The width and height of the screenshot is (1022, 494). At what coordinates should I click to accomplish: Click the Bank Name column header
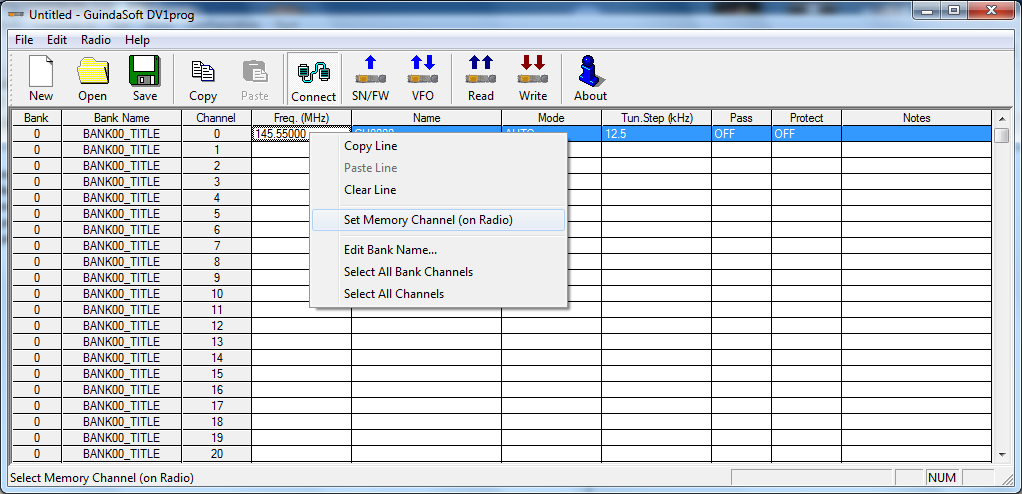coord(121,118)
